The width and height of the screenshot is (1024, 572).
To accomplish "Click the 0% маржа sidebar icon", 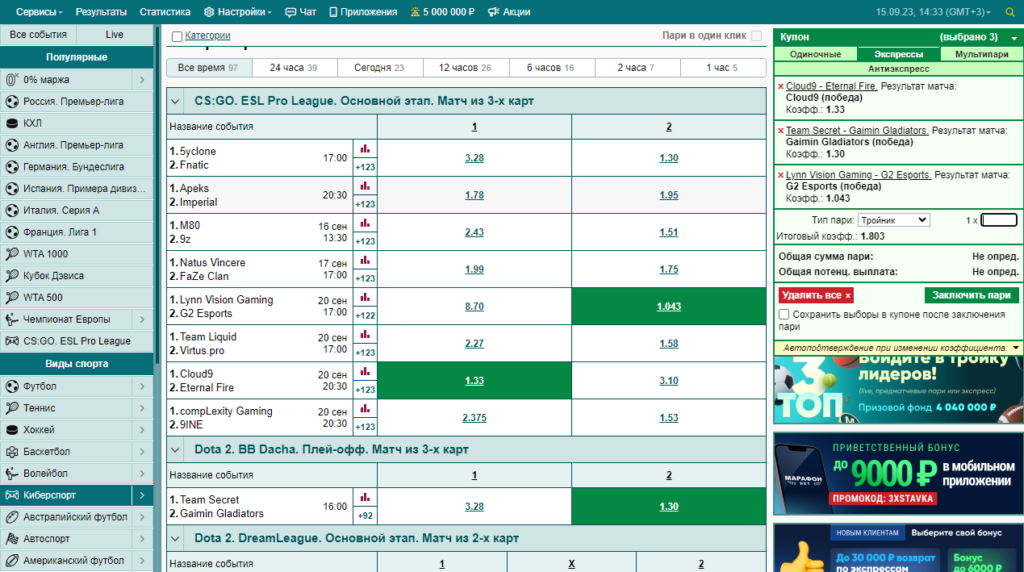I will pos(12,80).
